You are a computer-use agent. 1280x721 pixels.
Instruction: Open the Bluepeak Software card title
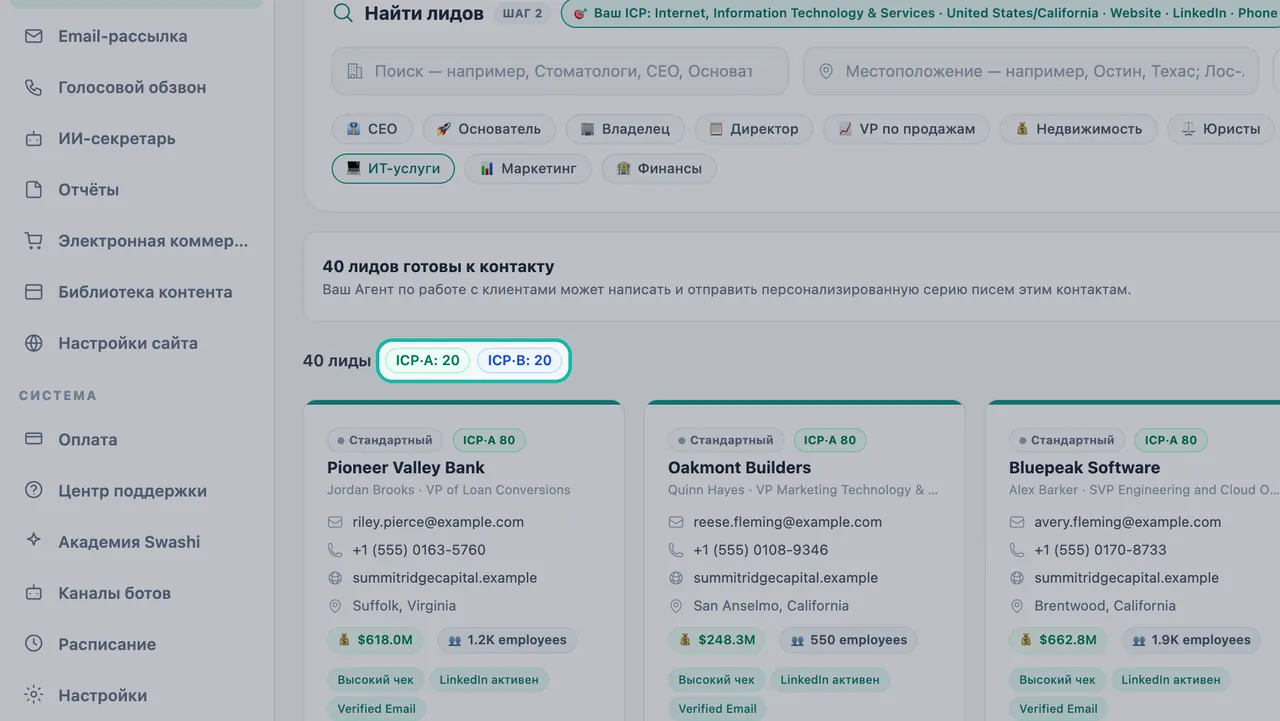pyautogui.click(x=1084, y=467)
